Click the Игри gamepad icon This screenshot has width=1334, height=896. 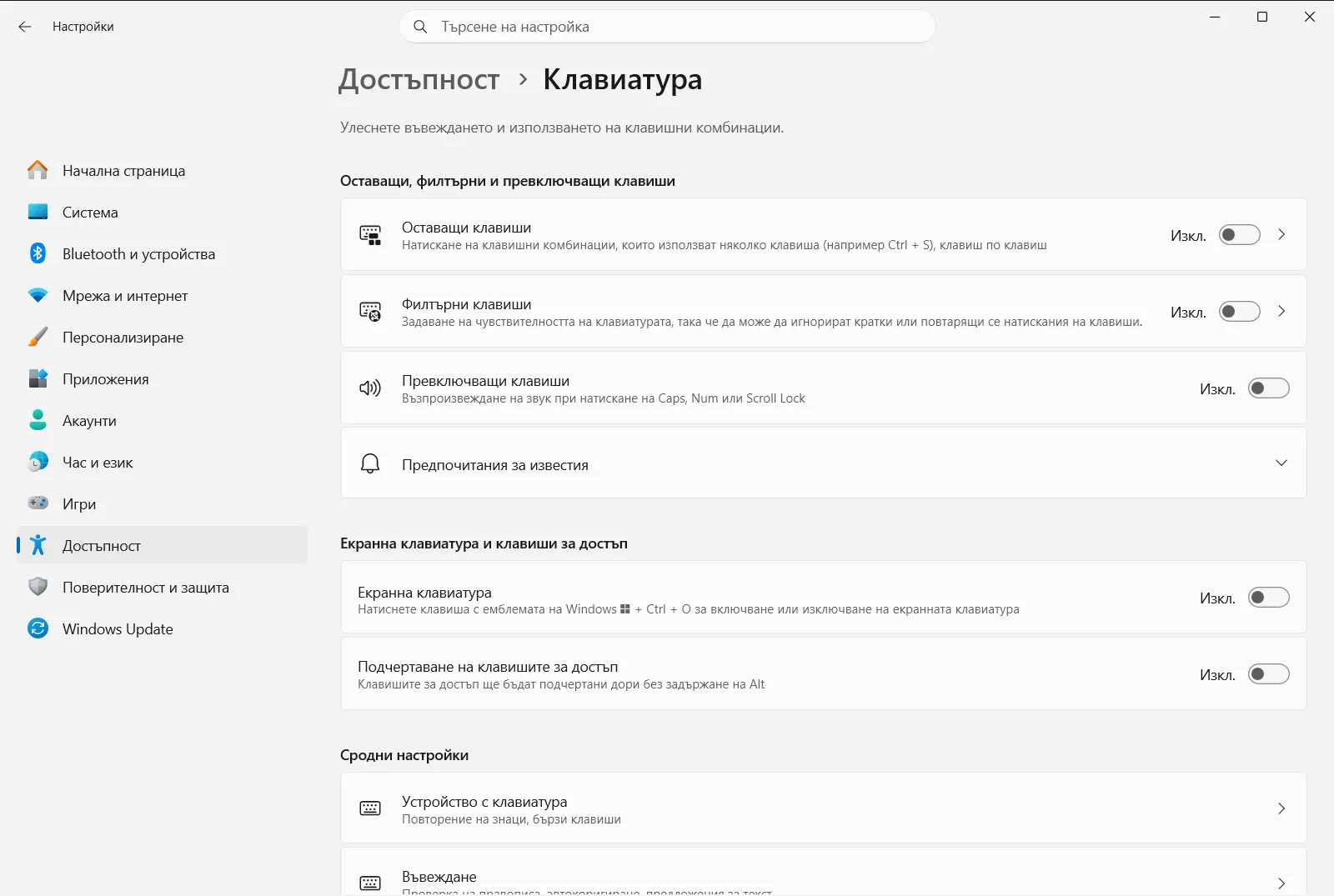[x=38, y=503]
